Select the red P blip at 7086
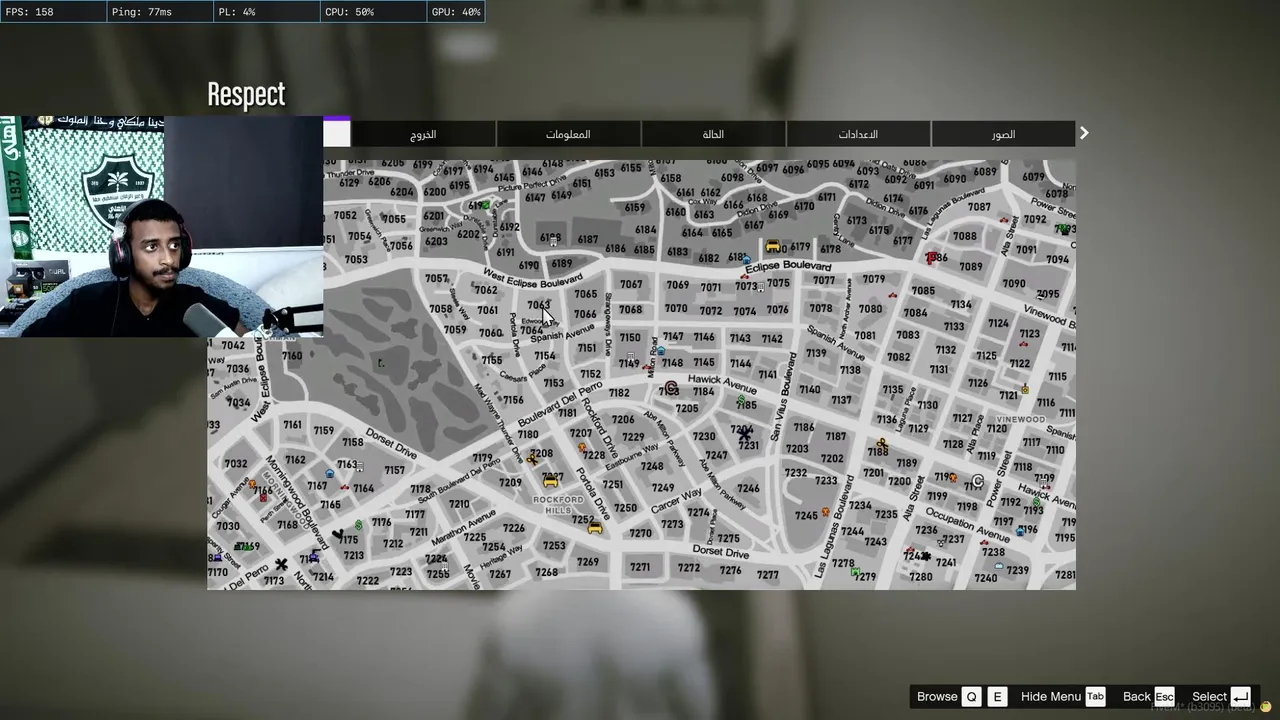Viewport: 1280px width, 720px height. click(x=931, y=258)
